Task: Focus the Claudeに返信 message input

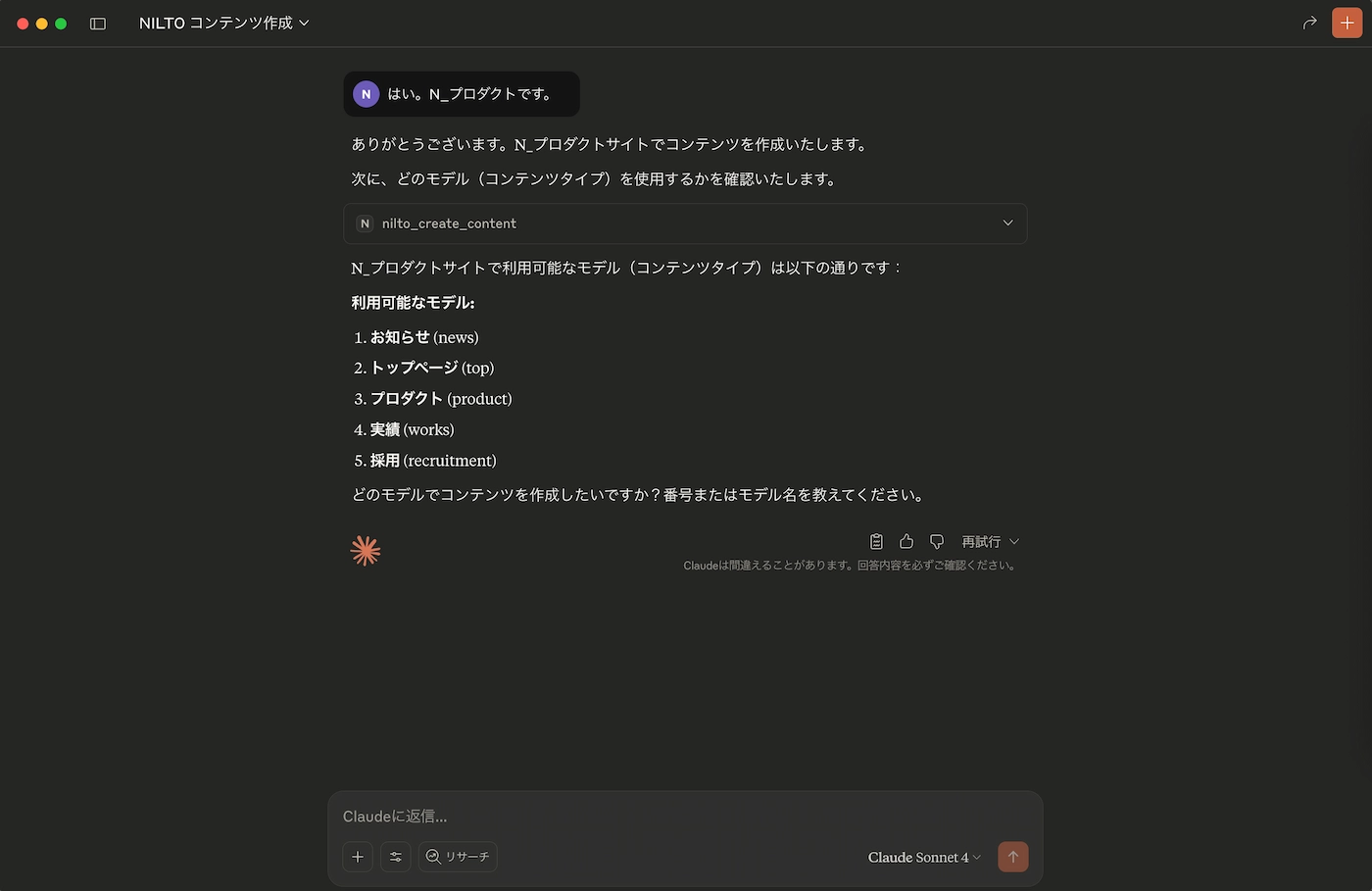Action: 685,817
